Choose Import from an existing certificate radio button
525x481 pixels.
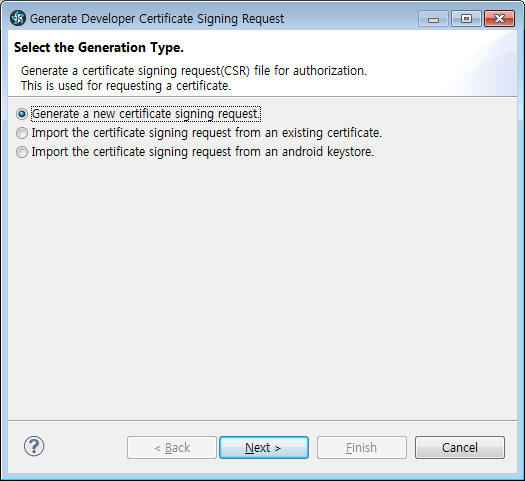point(22,133)
